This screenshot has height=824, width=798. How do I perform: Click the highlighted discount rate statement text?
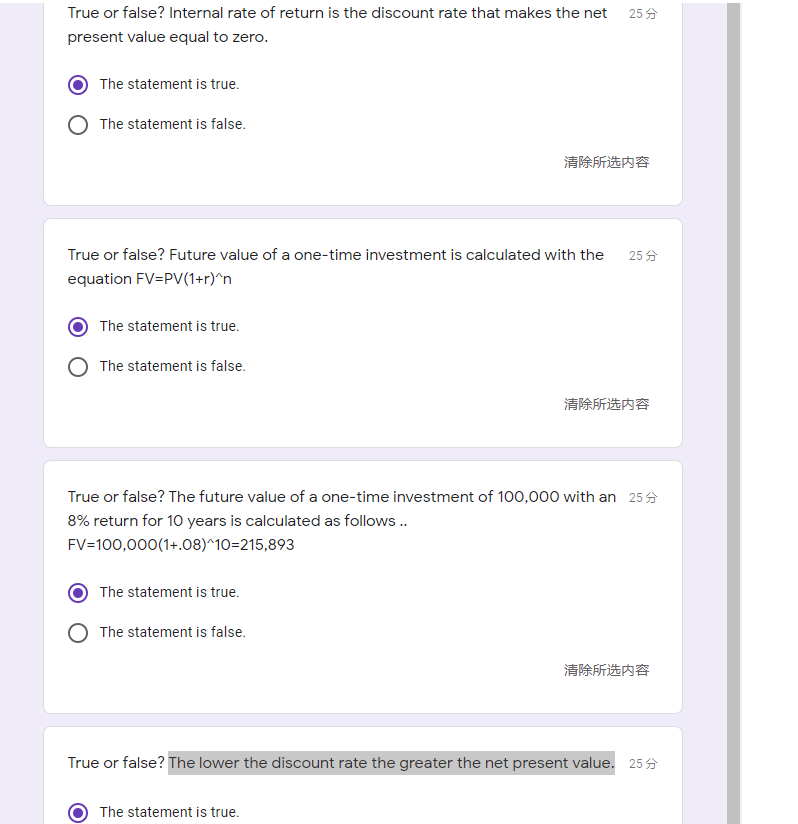pyautogui.click(x=391, y=763)
